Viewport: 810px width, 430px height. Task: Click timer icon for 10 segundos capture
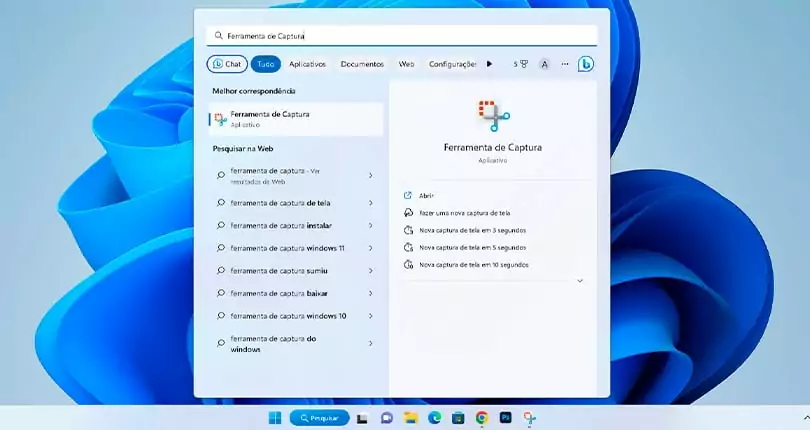[408, 265]
